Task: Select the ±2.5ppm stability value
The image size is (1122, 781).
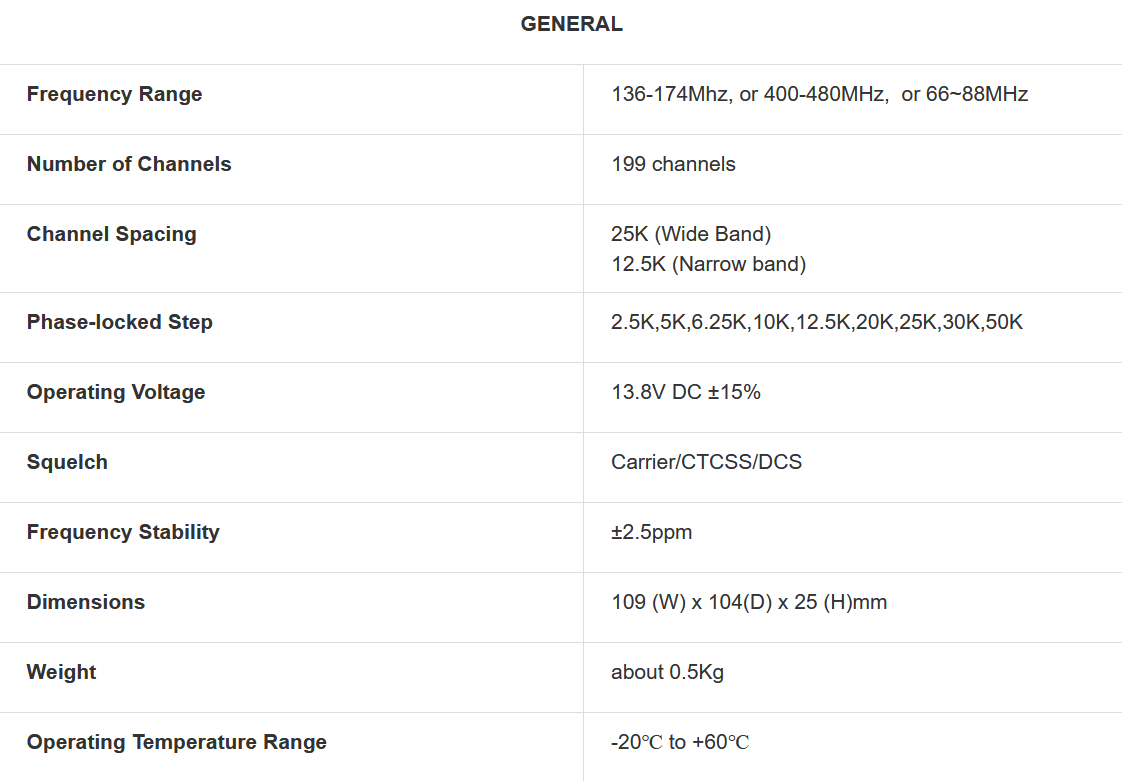Action: (x=651, y=532)
